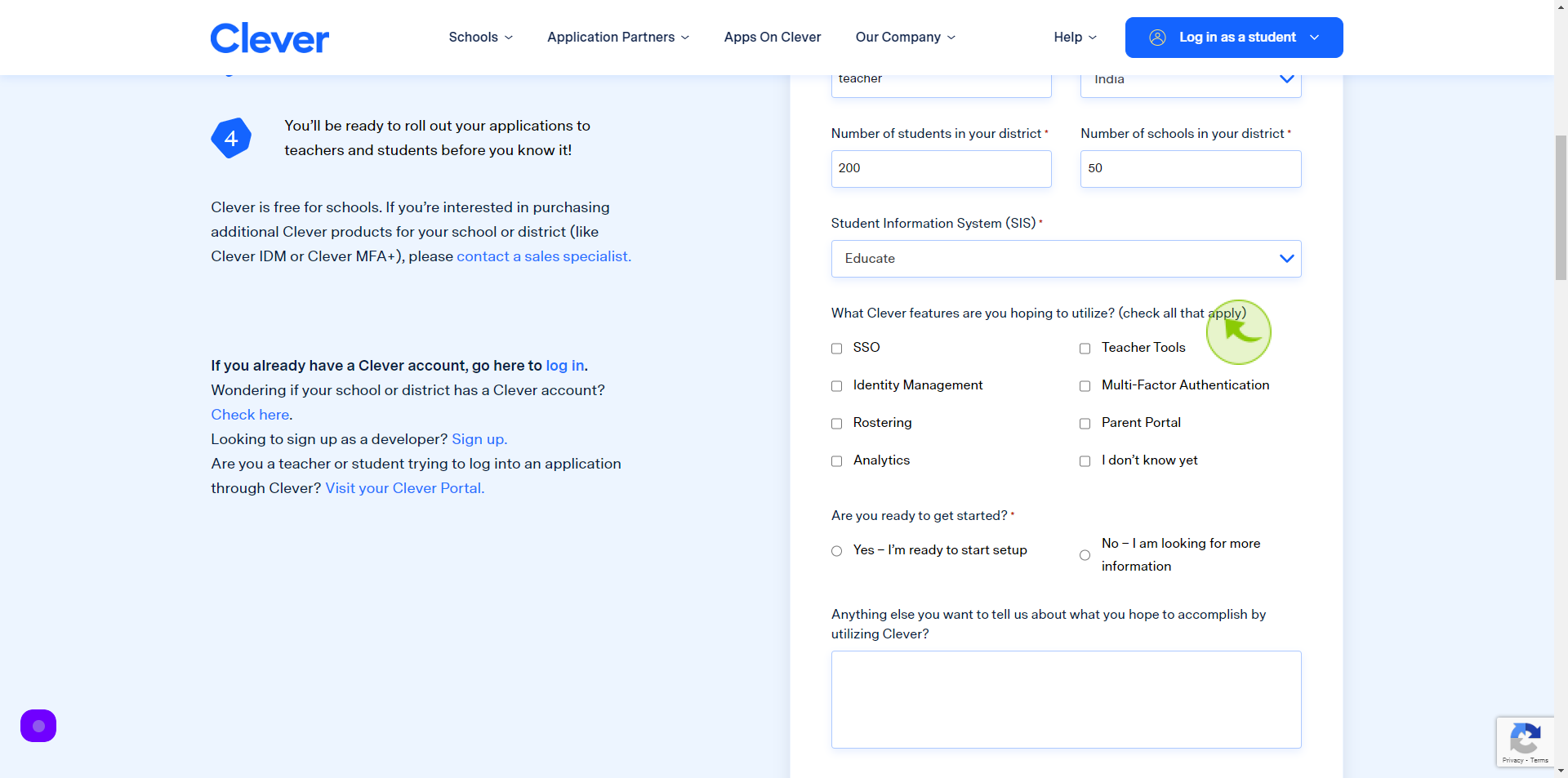Click Log in as a student button
Image resolution: width=1568 pixels, height=778 pixels.
click(1234, 38)
